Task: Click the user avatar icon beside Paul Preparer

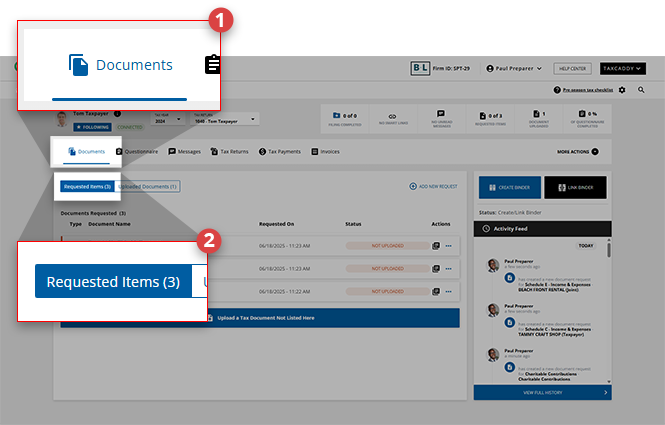Action: point(490,68)
